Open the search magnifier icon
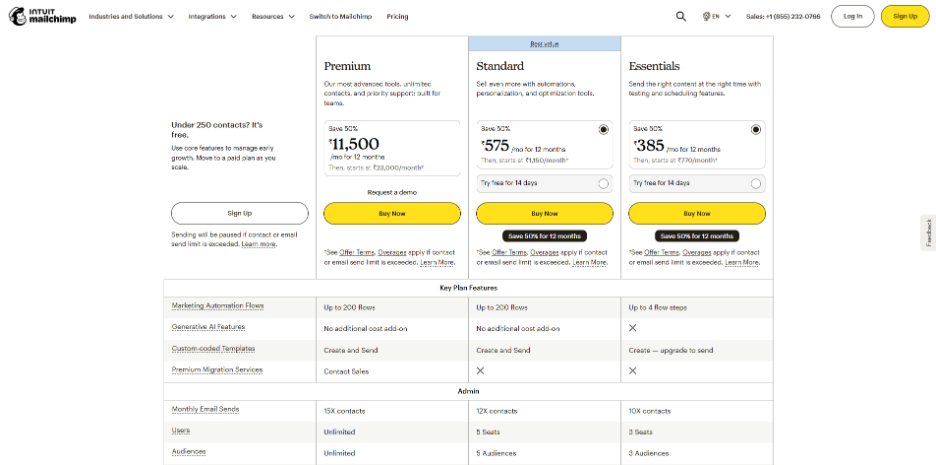This screenshot has width=936, height=465. (x=681, y=17)
